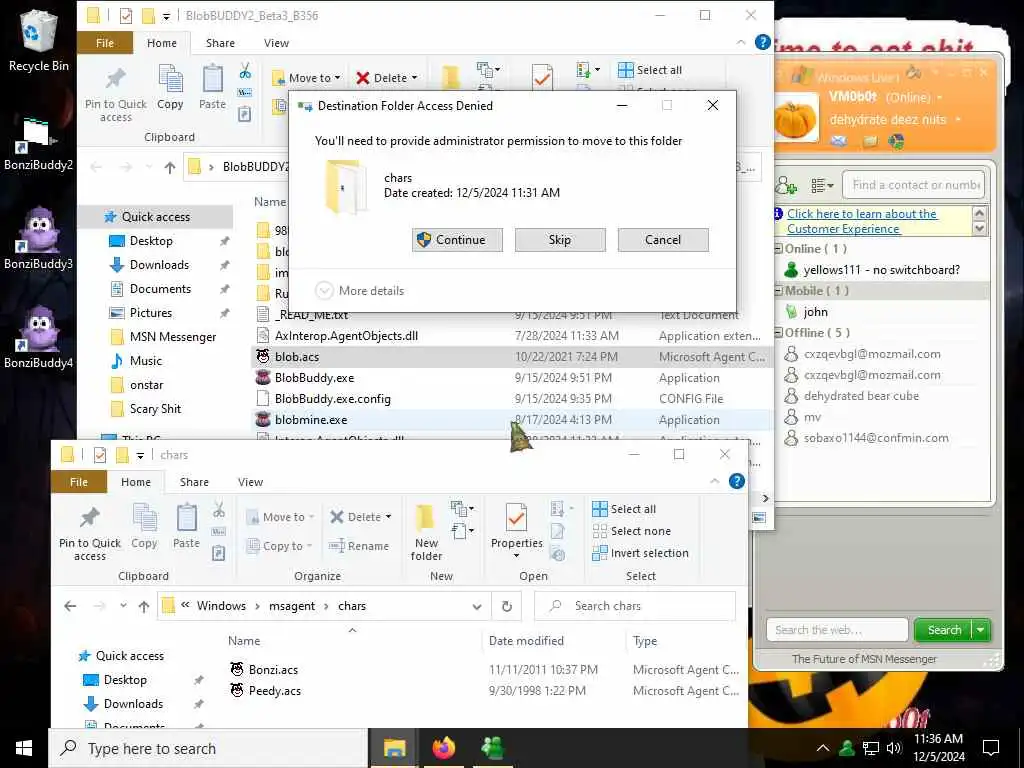Click Pin to Quick access in chars window

click(89, 534)
